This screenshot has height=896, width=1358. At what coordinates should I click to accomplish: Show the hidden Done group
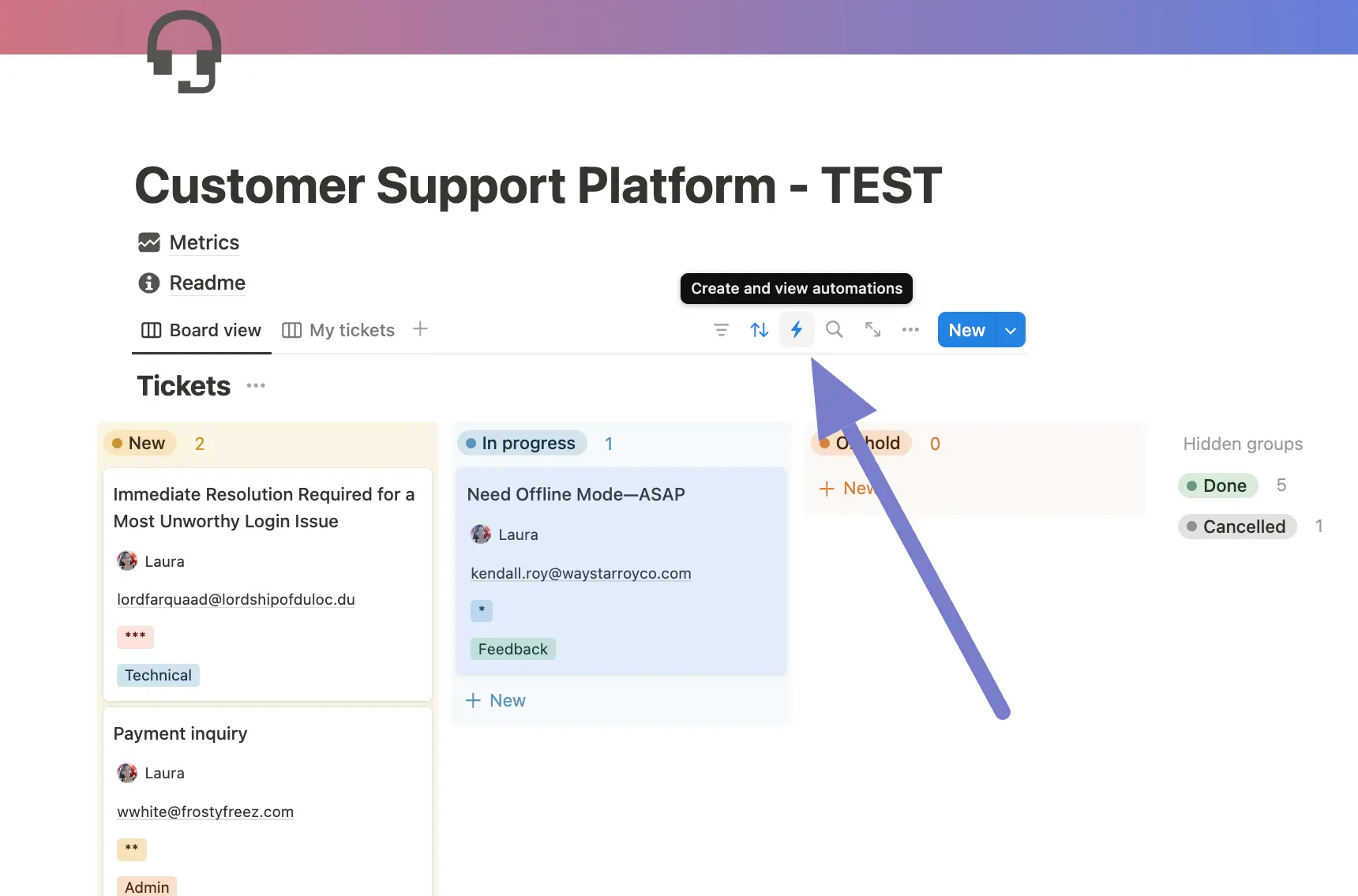(1217, 485)
